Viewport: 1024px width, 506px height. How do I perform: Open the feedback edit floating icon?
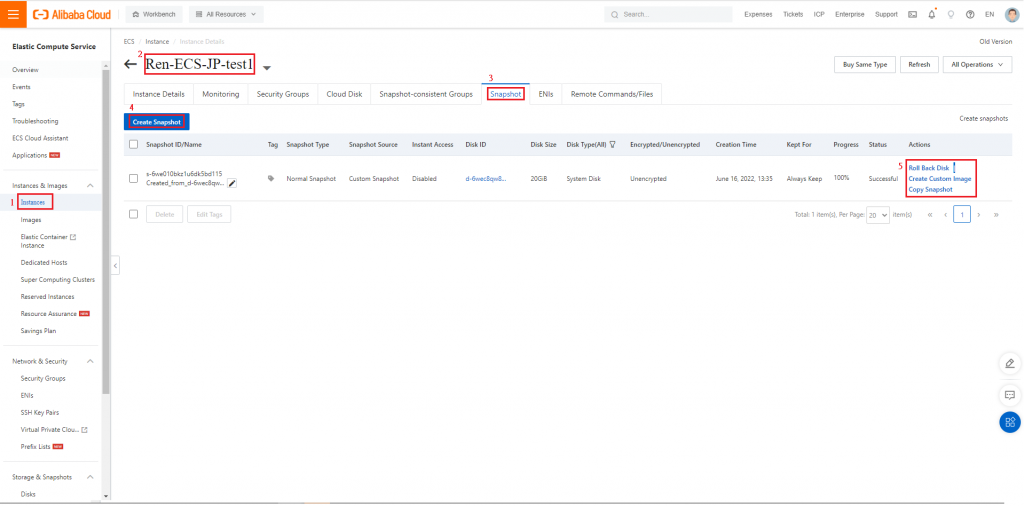1010,364
